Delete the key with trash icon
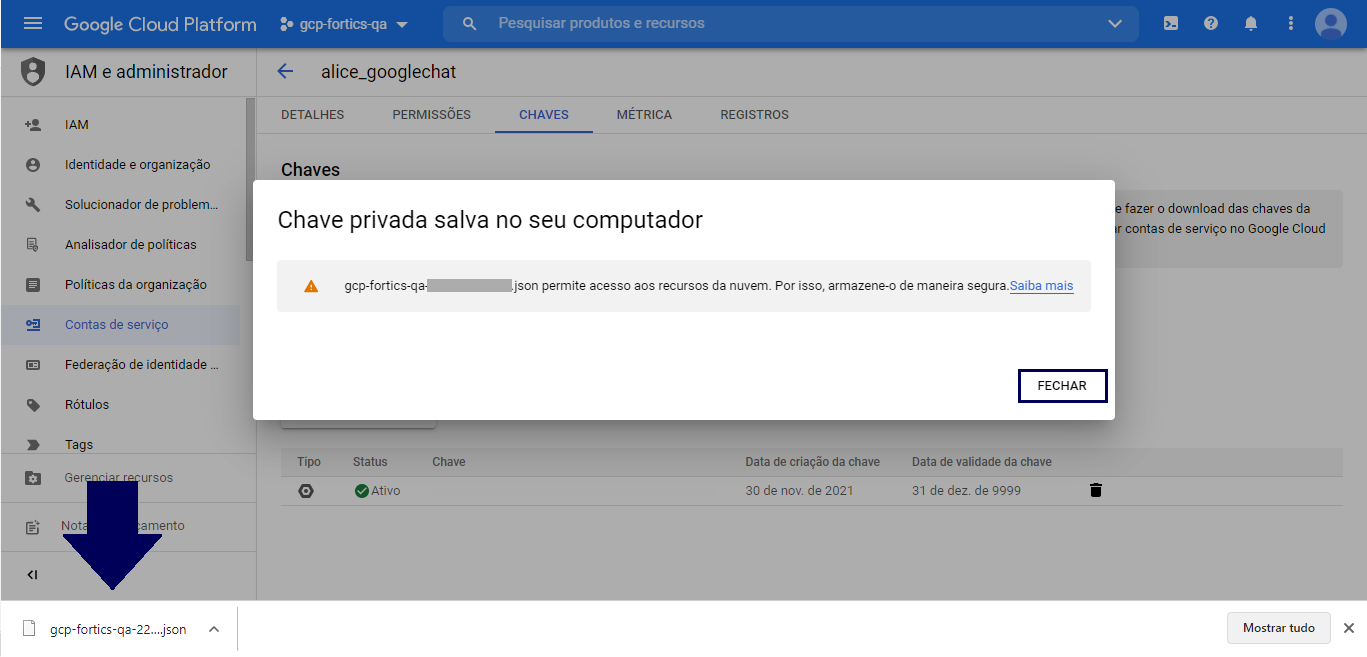 (1096, 490)
